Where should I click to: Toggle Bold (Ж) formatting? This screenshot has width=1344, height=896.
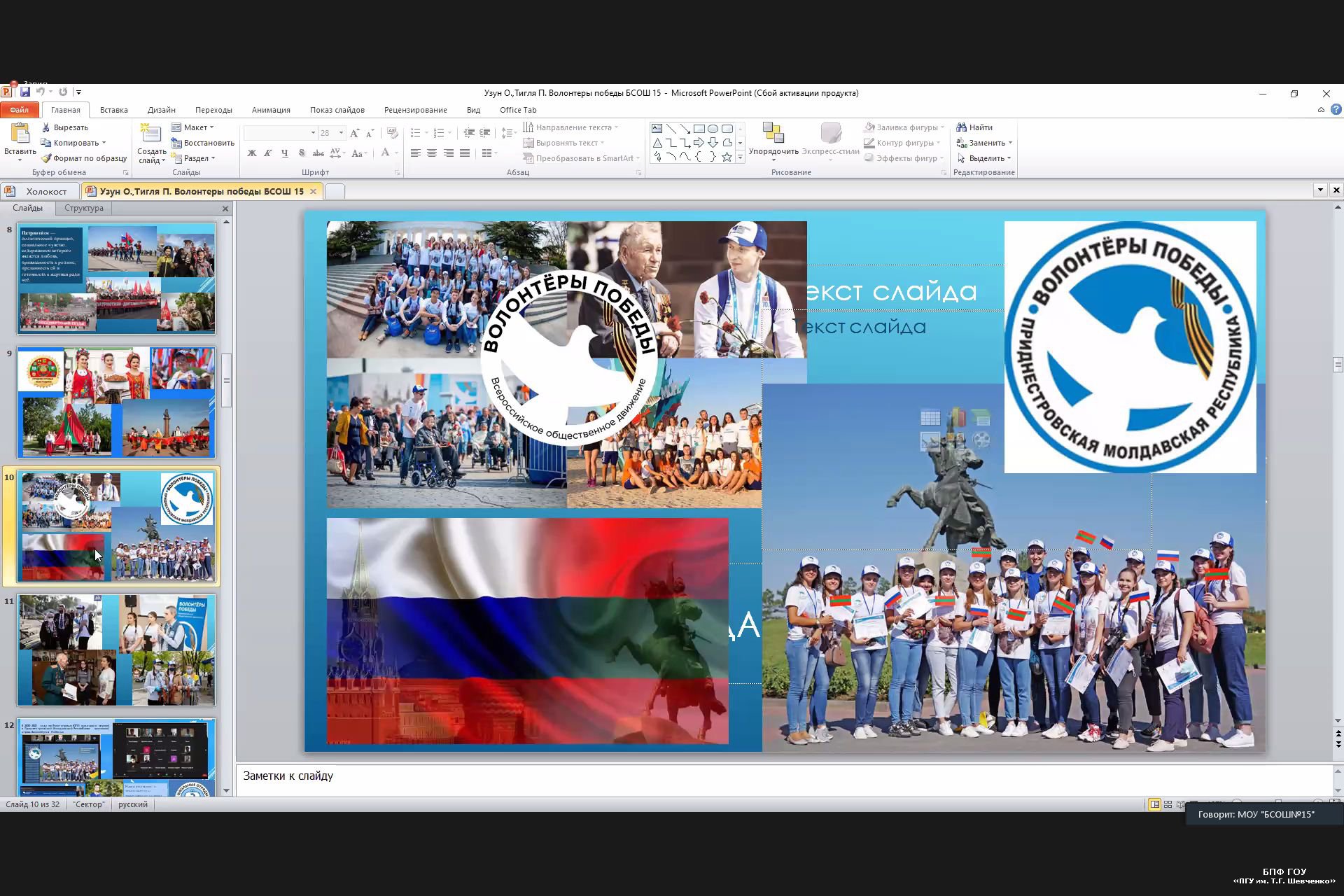pyautogui.click(x=252, y=153)
